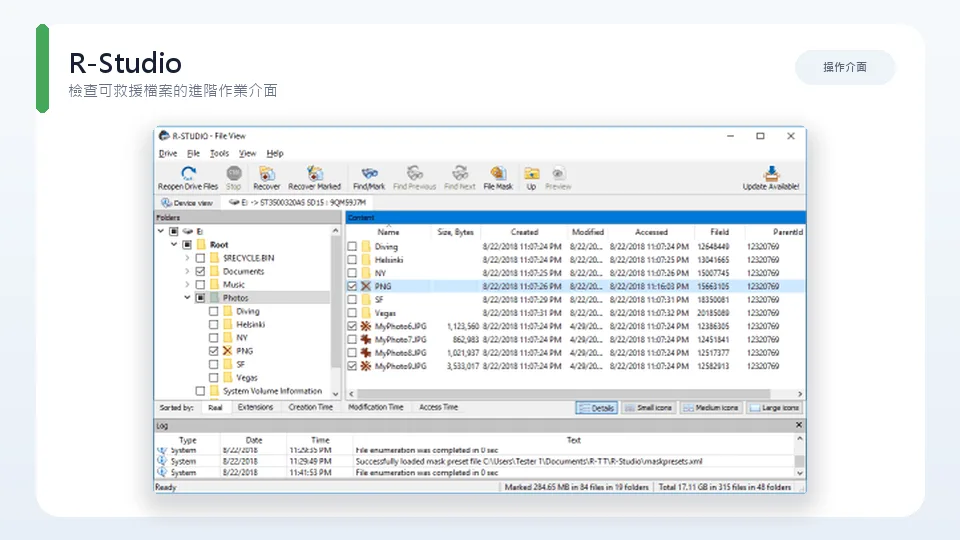Screen dimensions: 960x540
Task: Uncheck the PNG checkbox in folder tree
Action: pos(213,351)
